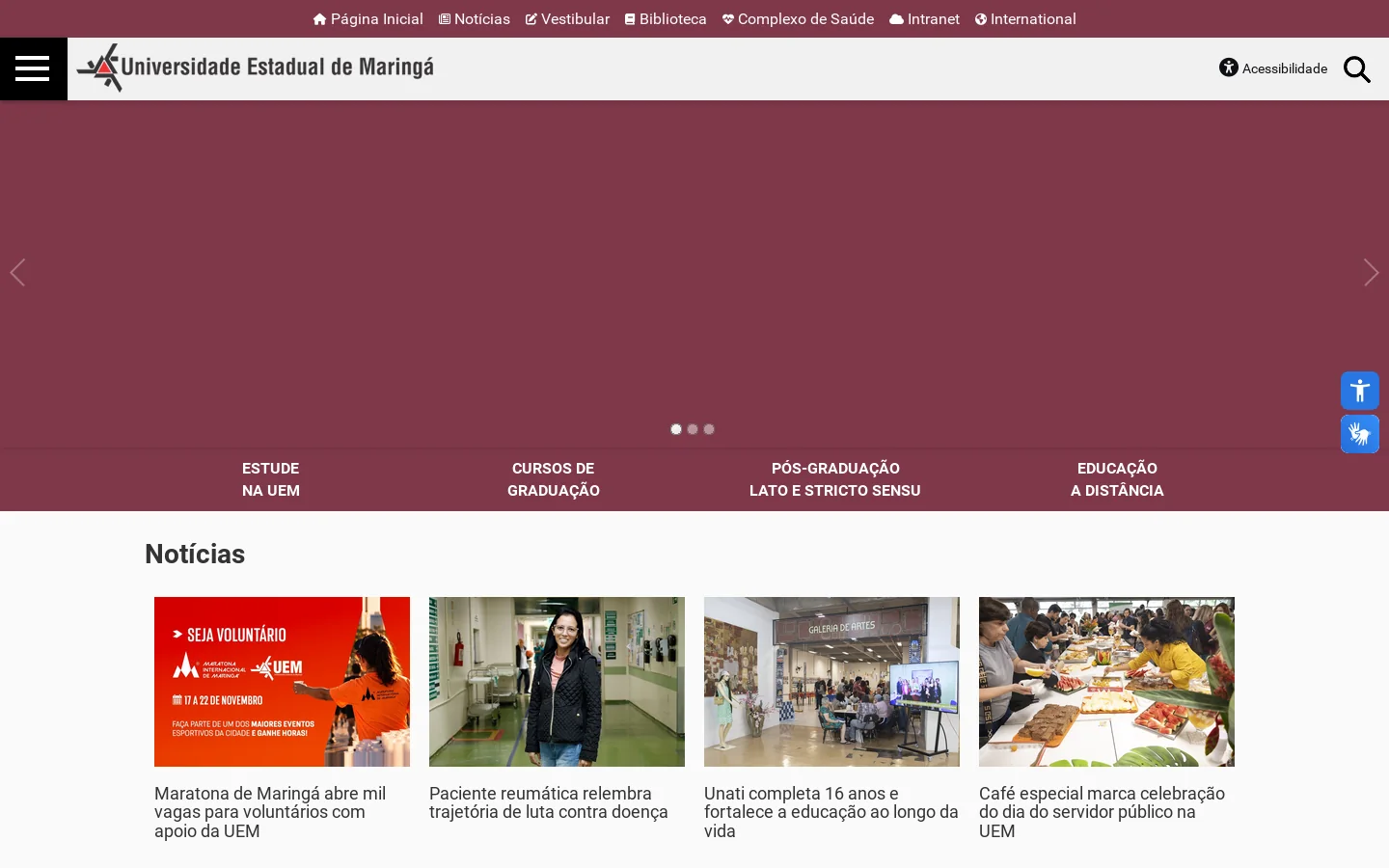Open the café especial buffet thumbnail
The width and height of the screenshot is (1389, 868).
(1106, 682)
